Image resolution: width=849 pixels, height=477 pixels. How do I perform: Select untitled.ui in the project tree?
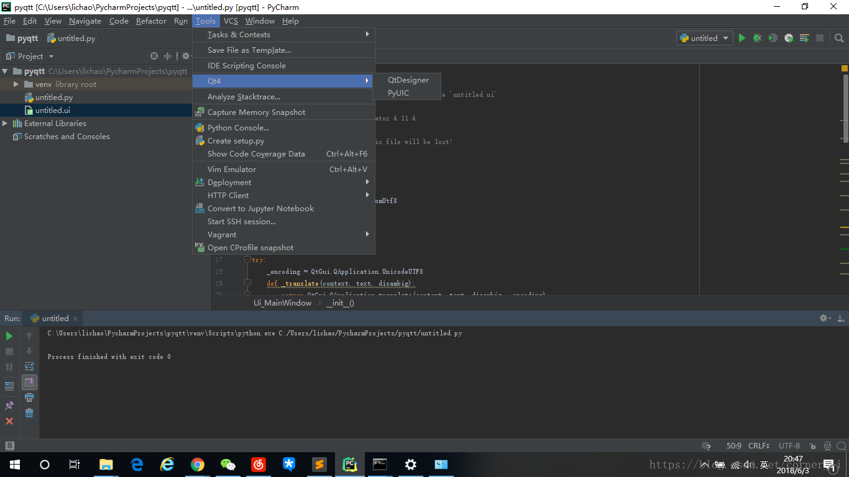[53, 110]
